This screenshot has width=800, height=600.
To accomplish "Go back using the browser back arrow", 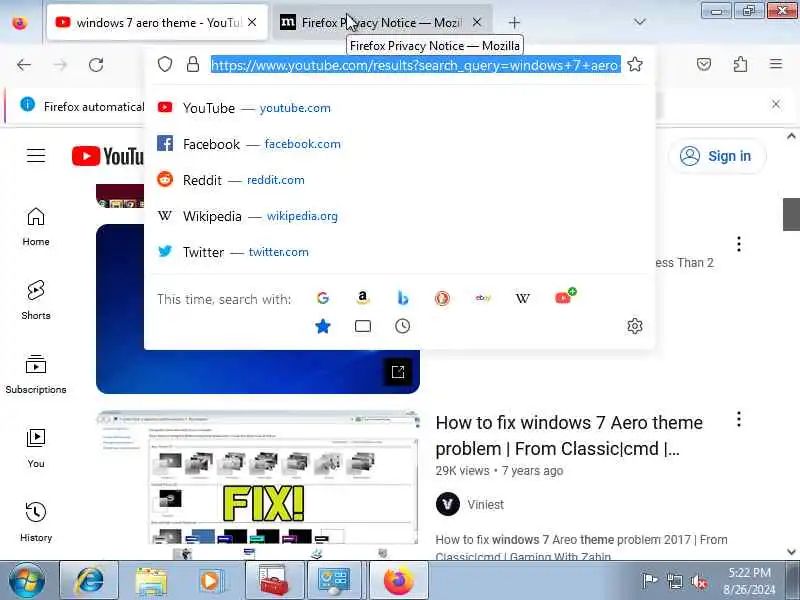I will (x=24, y=65).
